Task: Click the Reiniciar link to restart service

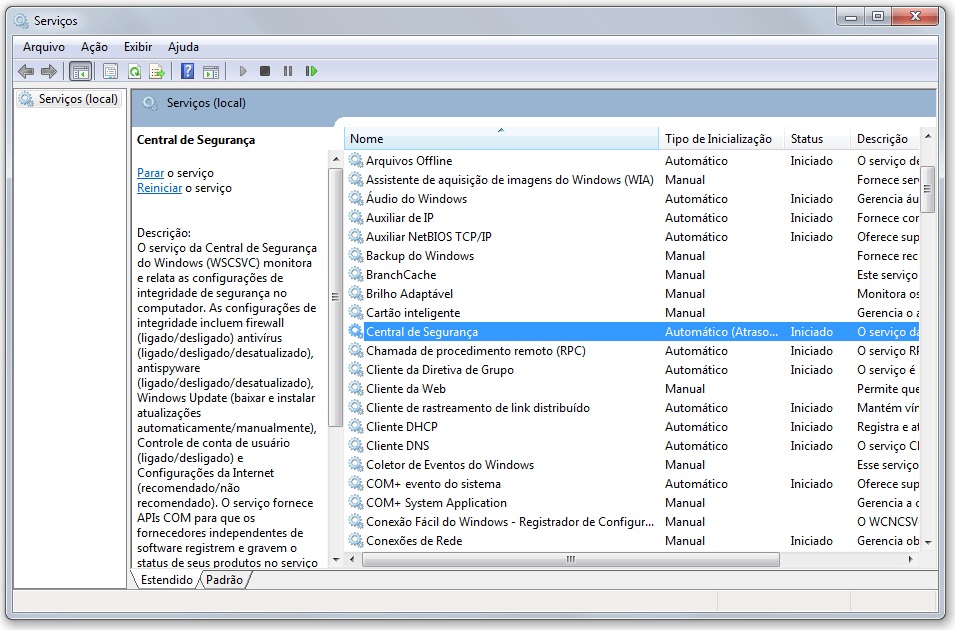Action: tap(160, 188)
